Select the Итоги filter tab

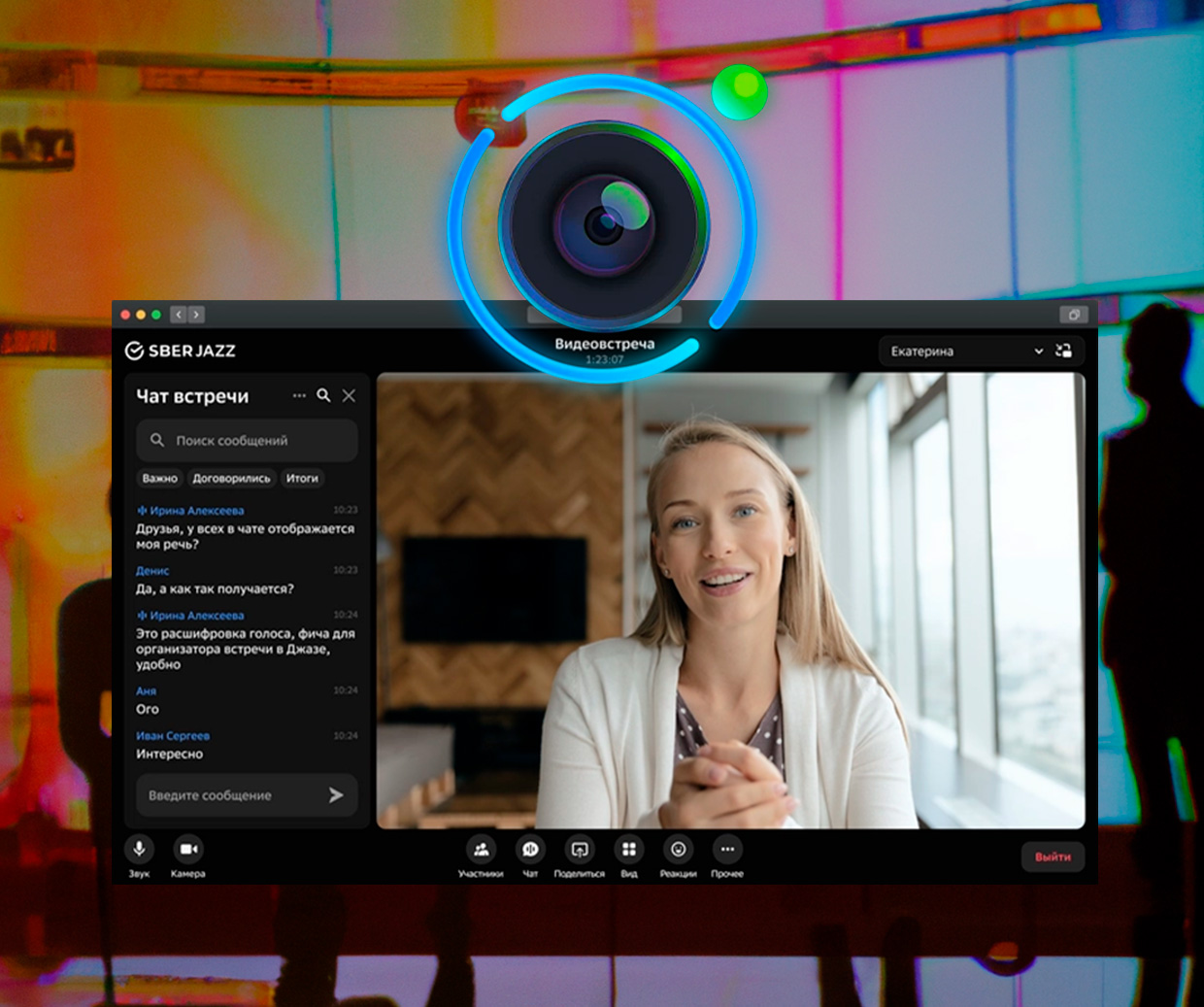click(x=302, y=479)
